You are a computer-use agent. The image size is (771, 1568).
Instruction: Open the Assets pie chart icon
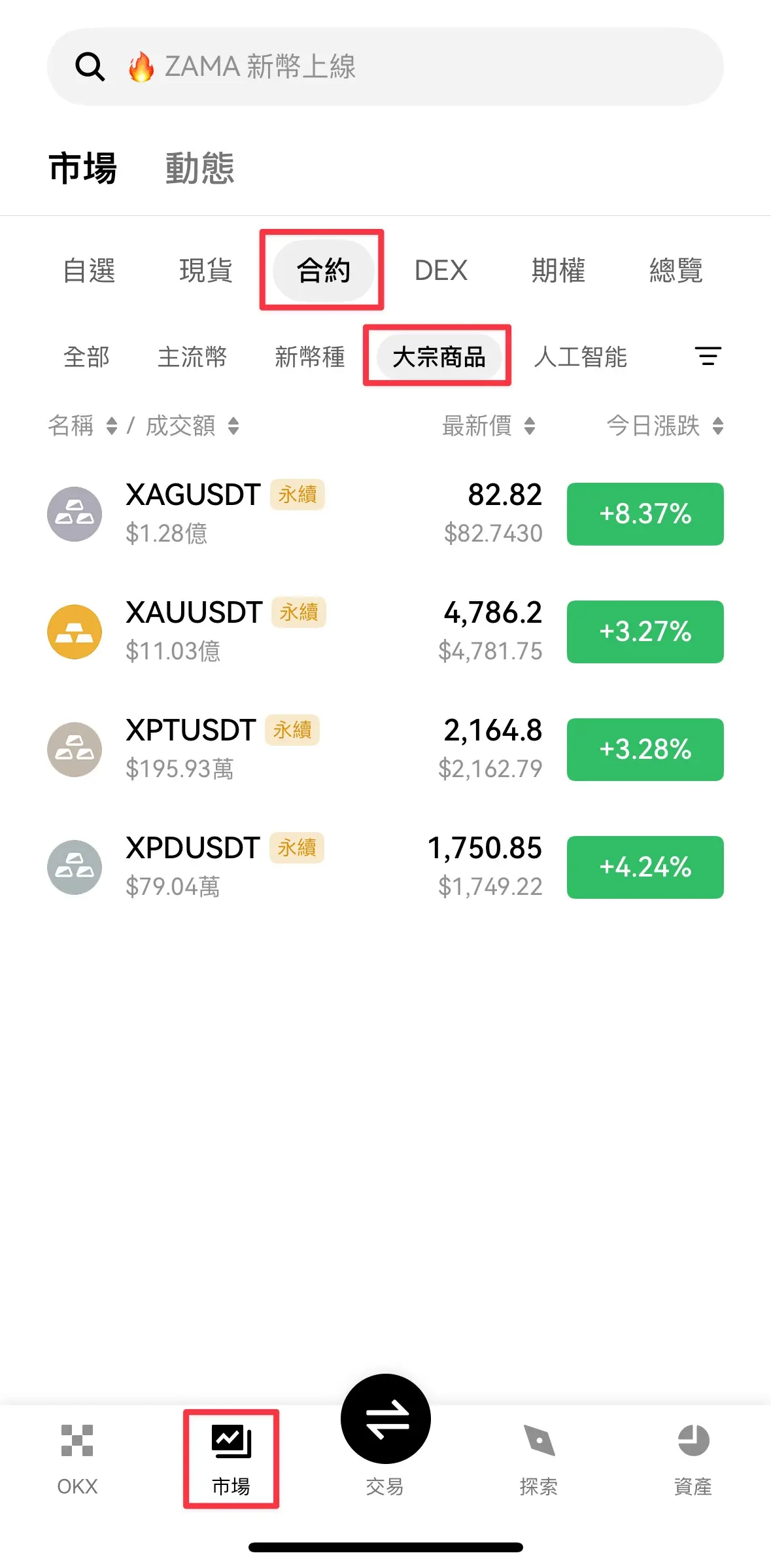coord(693,1440)
